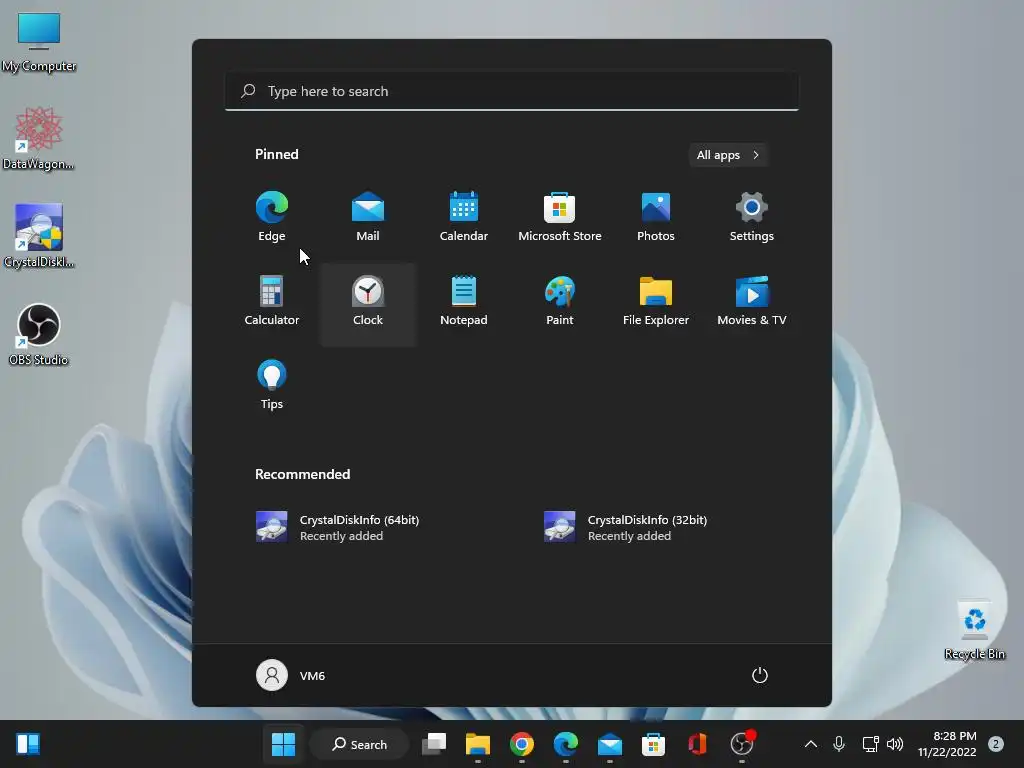Viewport: 1024px width, 768px height.
Task: Open the Tips app
Action: tap(272, 385)
